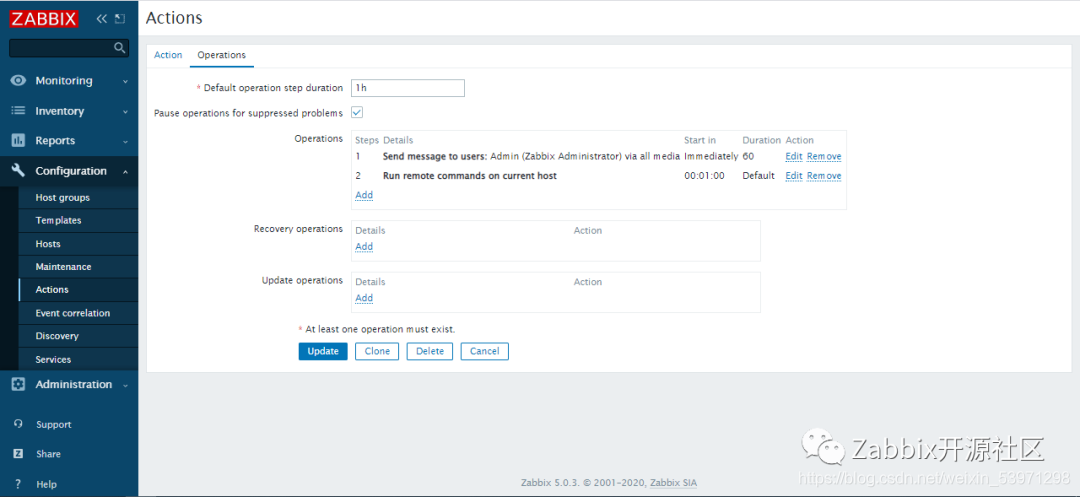Expand the Inventory menu chevron
Viewport: 1080px width, 497px height.
[125, 112]
